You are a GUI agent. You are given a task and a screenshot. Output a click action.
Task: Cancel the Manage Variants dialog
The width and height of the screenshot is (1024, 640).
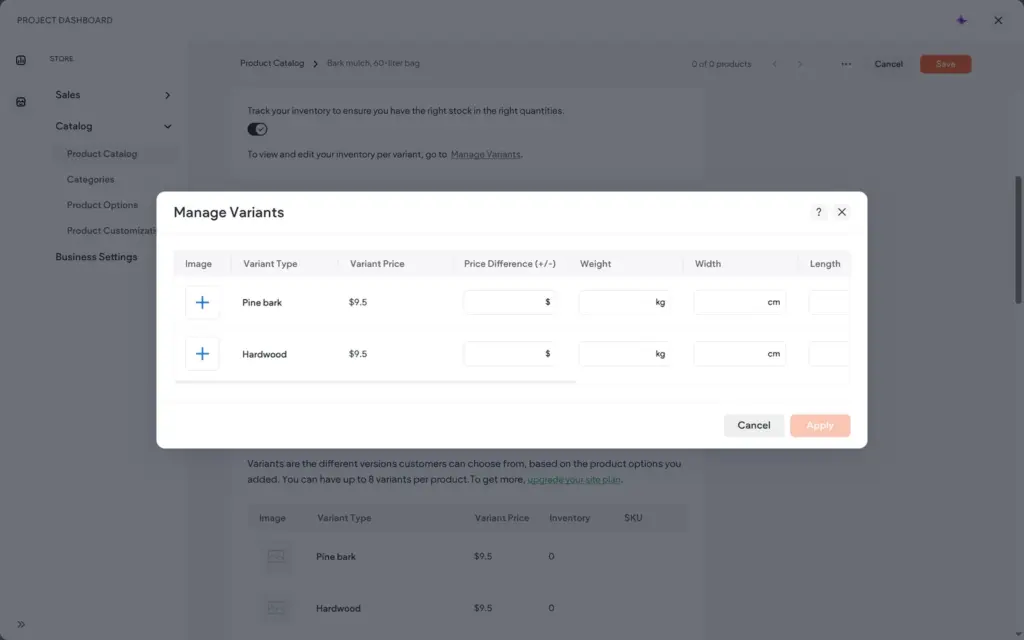pos(754,426)
